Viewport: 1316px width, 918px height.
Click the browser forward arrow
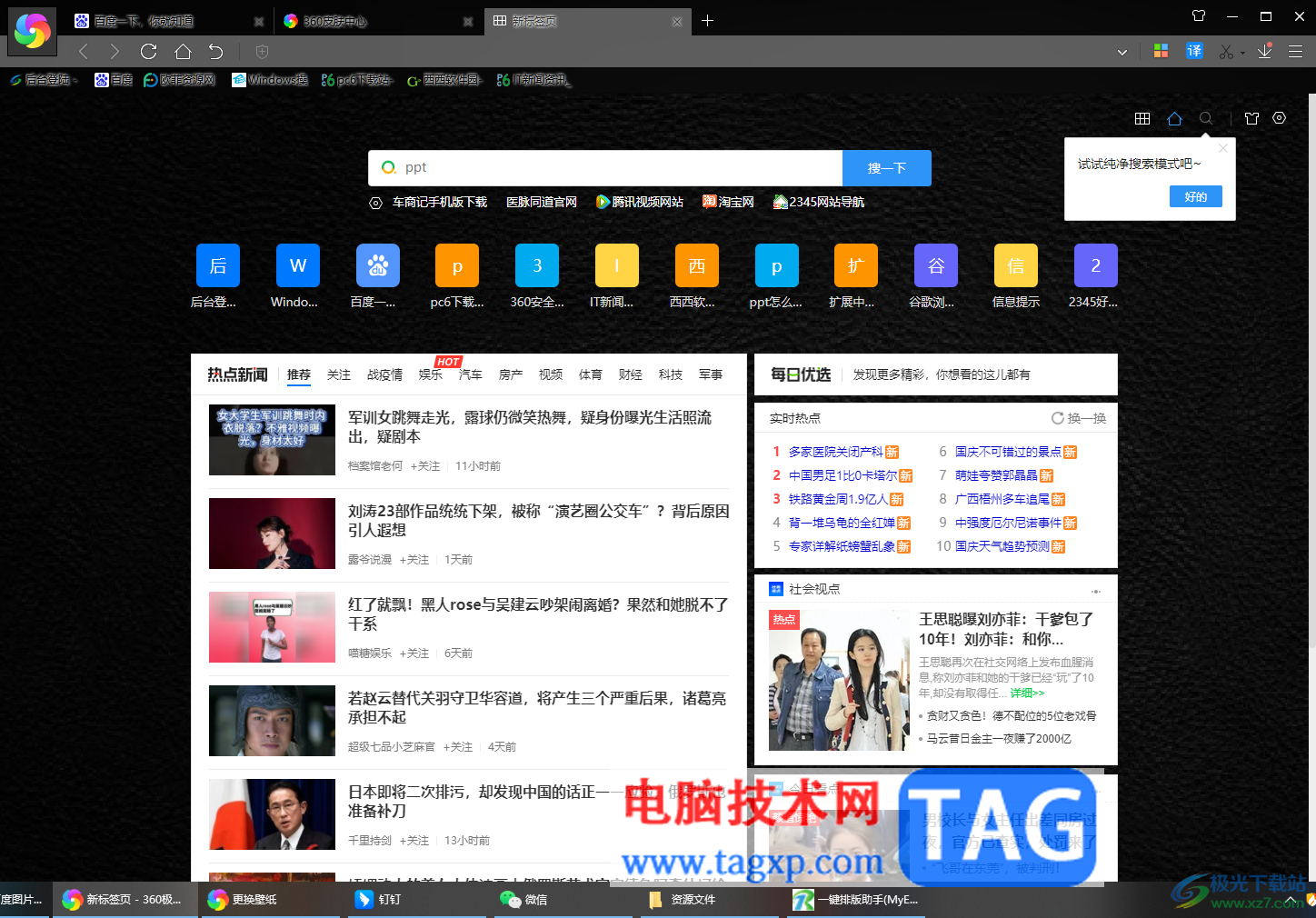tap(115, 52)
